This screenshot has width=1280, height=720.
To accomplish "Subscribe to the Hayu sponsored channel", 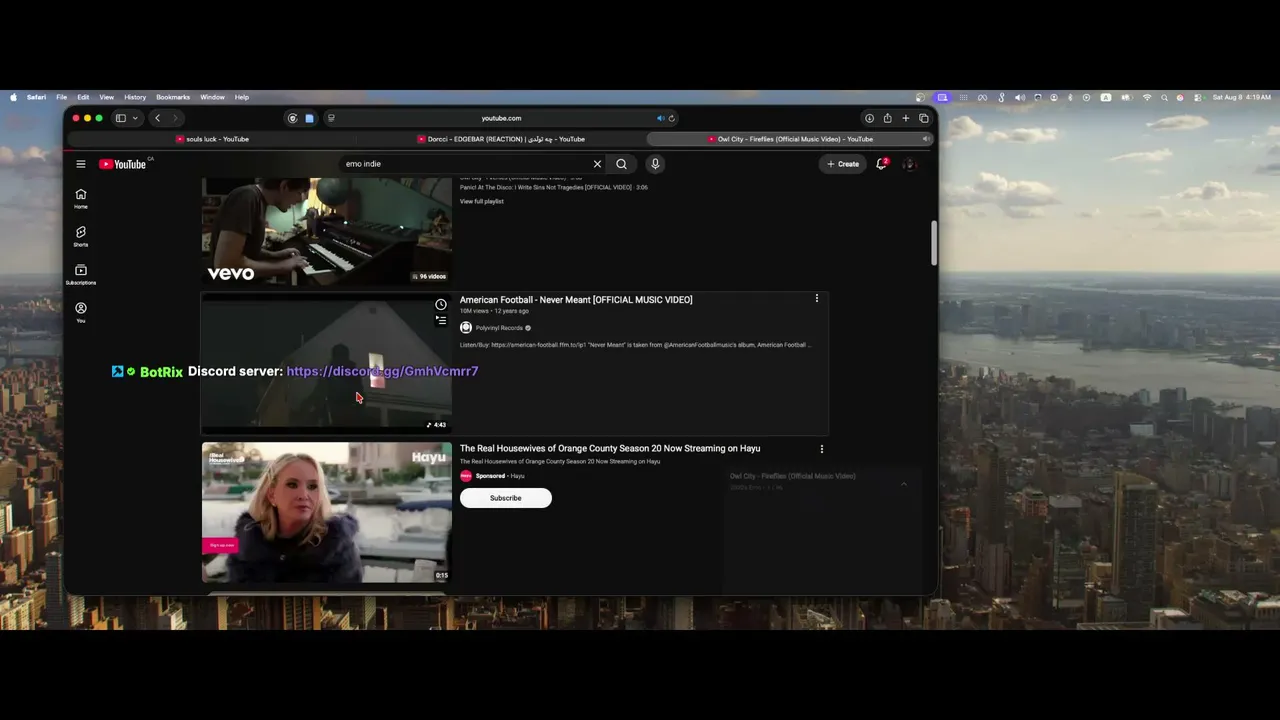I will pyautogui.click(x=506, y=498).
